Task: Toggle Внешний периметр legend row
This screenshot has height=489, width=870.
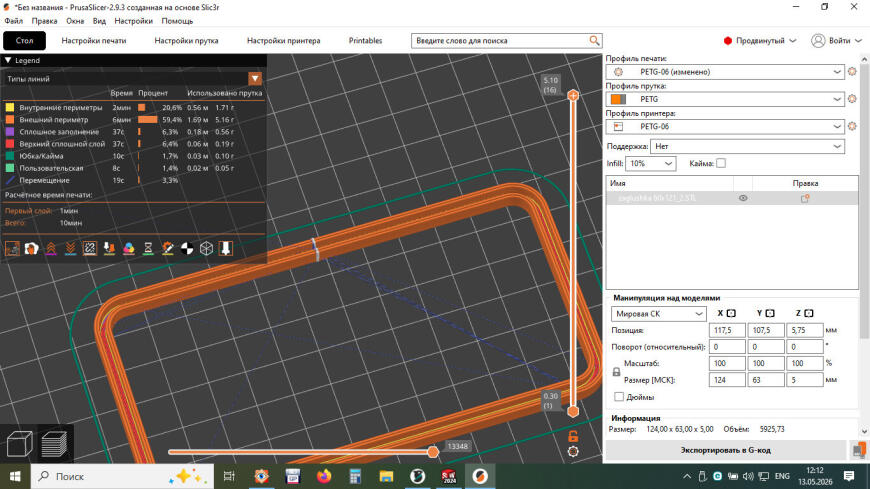Action: point(133,120)
